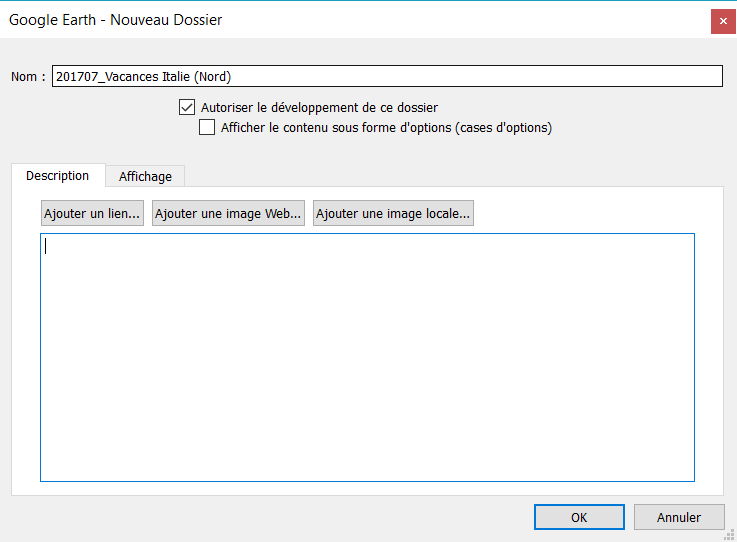Viewport: 737px width, 542px height.
Task: Click the Nom text field
Action: pyautogui.click(x=387, y=76)
